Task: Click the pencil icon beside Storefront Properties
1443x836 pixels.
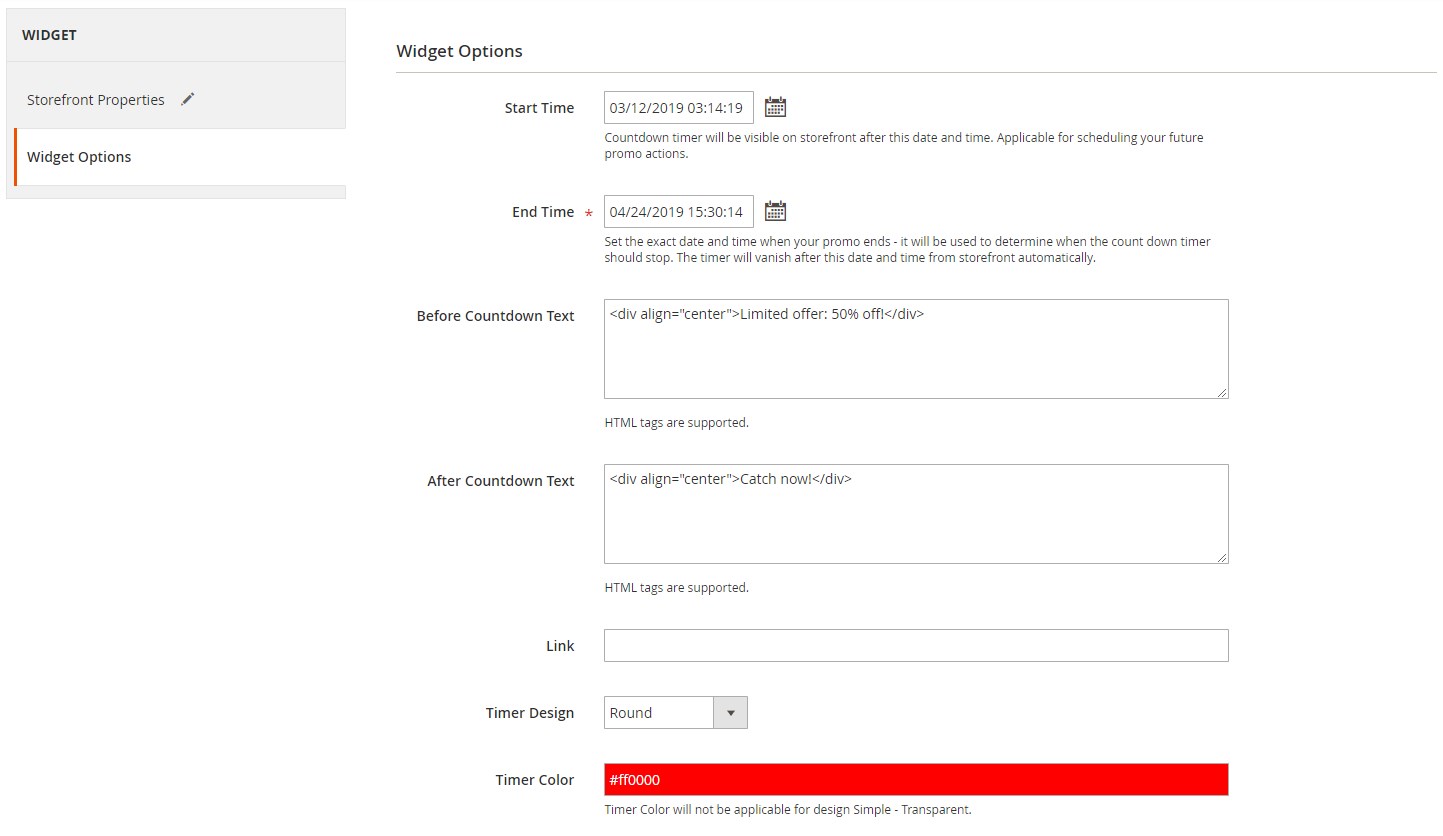Action: point(188,99)
